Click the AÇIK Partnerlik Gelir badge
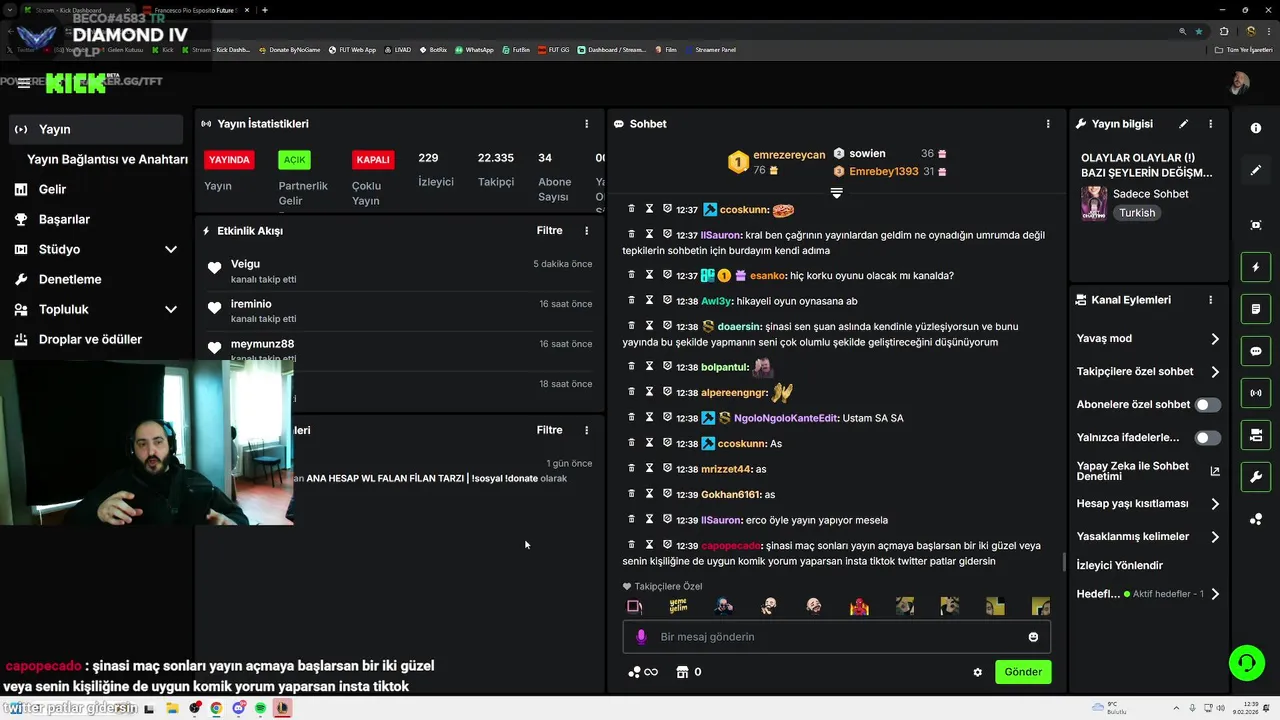Screen dimensions: 1280x720 (x=294, y=160)
